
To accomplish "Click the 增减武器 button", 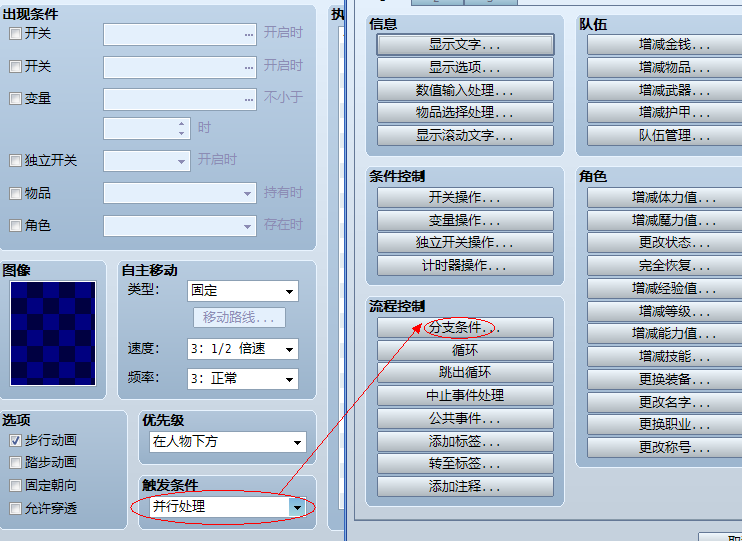I will [x=664, y=90].
